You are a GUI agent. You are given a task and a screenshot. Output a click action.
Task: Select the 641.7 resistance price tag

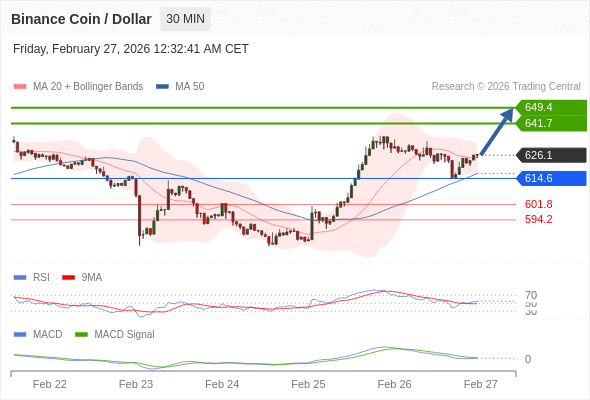[x=551, y=123]
